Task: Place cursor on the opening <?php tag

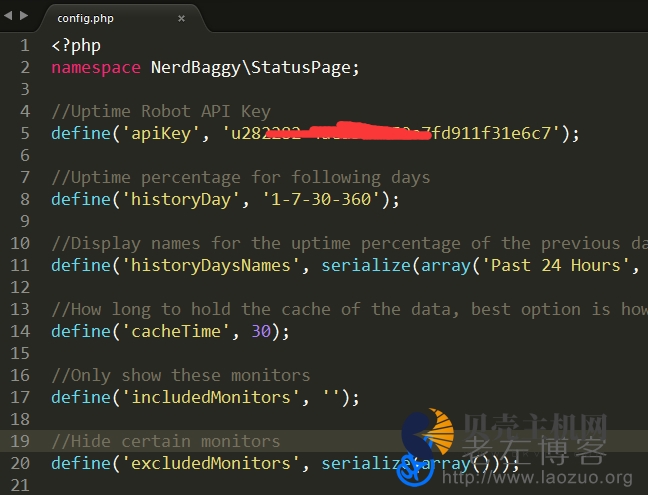Action: (x=76, y=45)
